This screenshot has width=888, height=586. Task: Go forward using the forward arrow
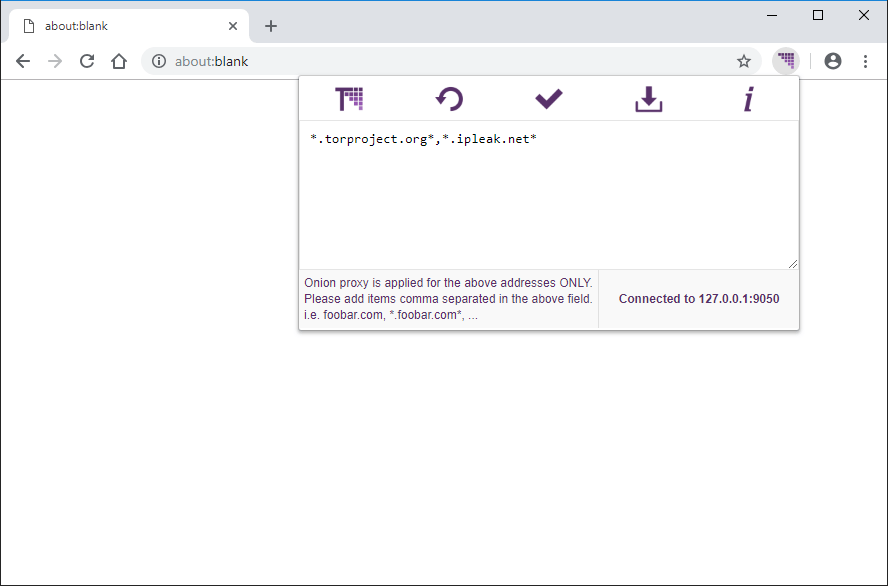pos(55,61)
